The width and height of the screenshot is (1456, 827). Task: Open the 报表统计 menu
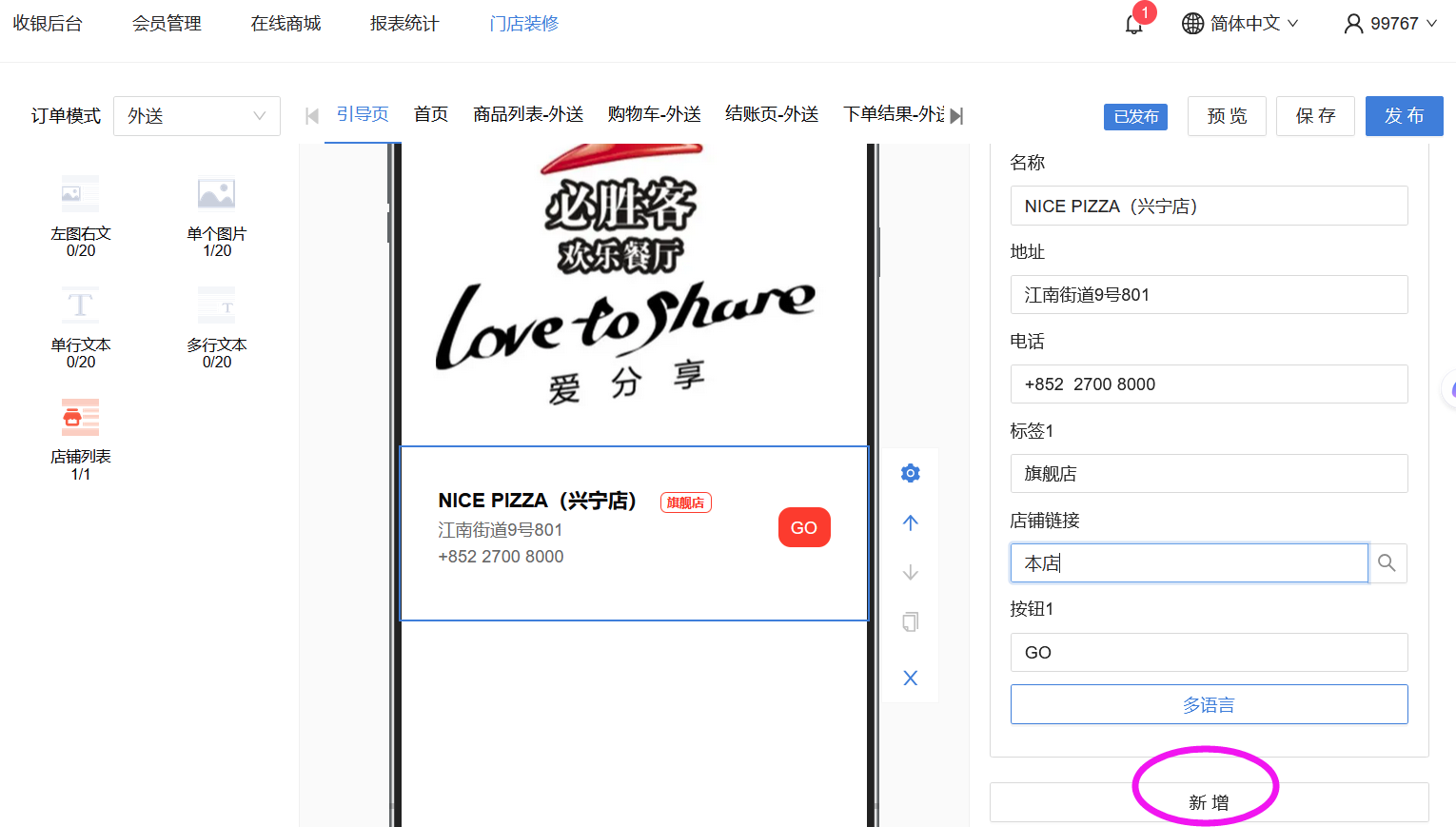pos(404,24)
